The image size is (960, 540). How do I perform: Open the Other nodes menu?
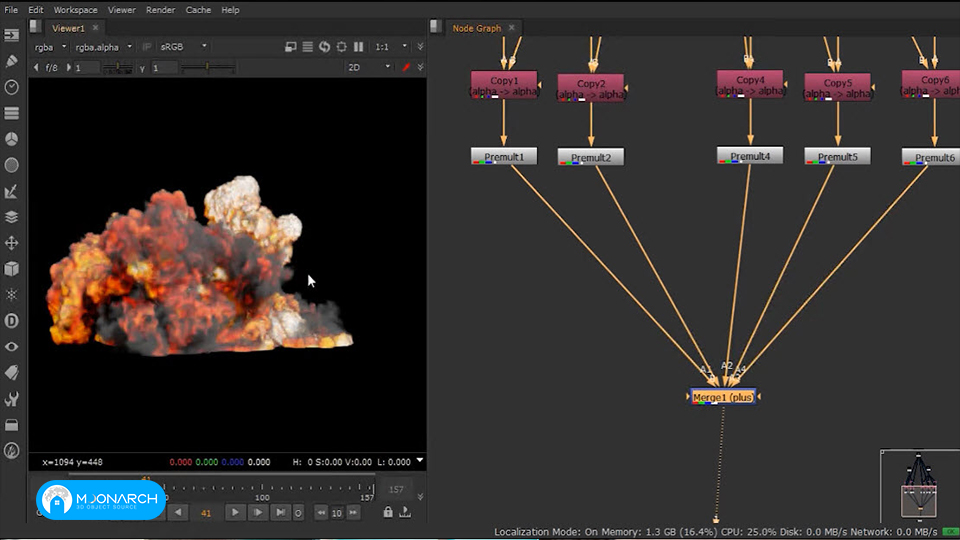[x=12, y=425]
